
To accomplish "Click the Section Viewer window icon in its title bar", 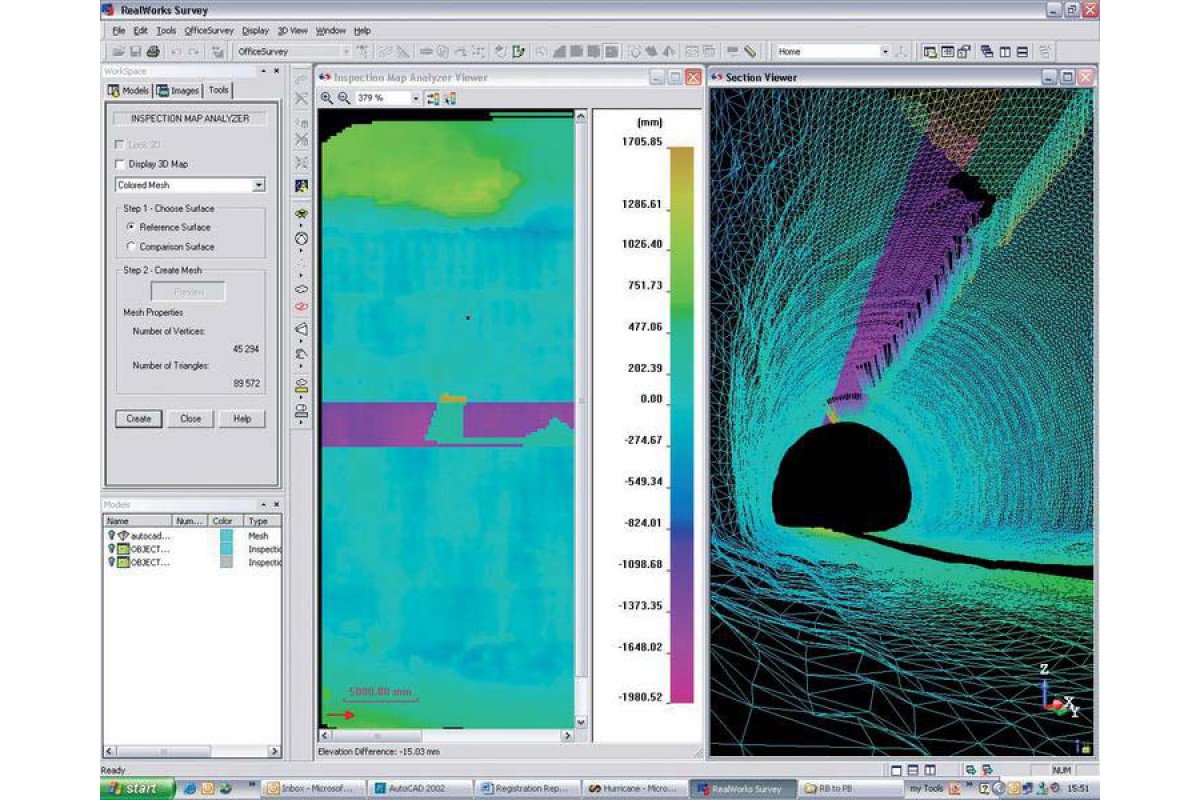I will point(716,77).
